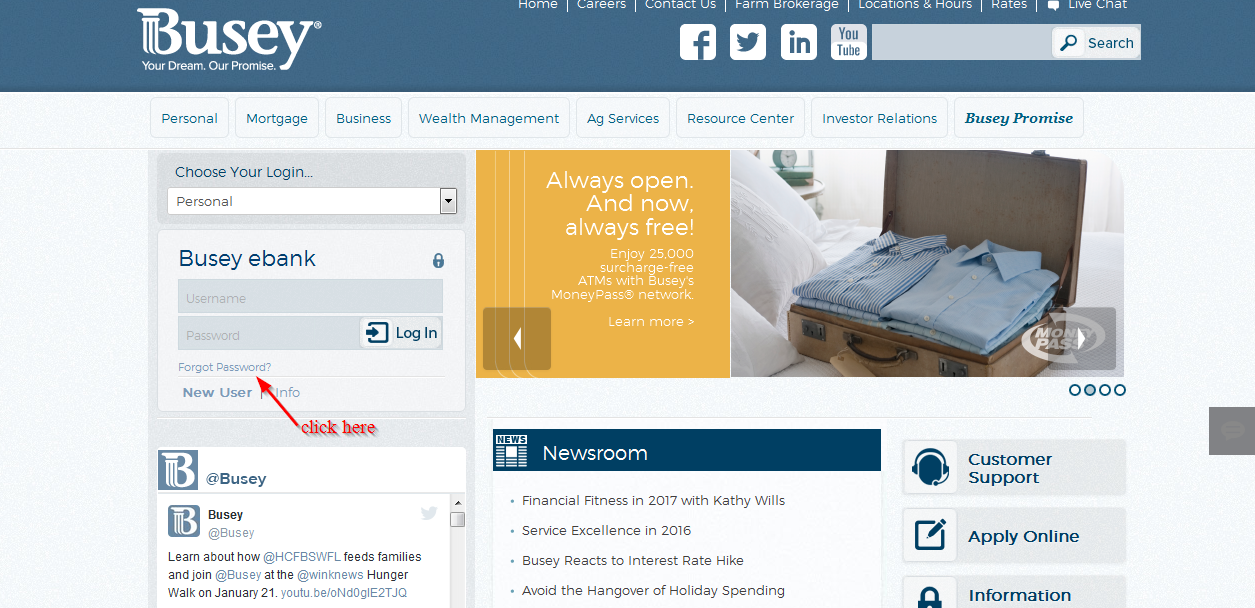1255x608 pixels.
Task: Click the @Busey widget header logo
Action: tap(178, 470)
